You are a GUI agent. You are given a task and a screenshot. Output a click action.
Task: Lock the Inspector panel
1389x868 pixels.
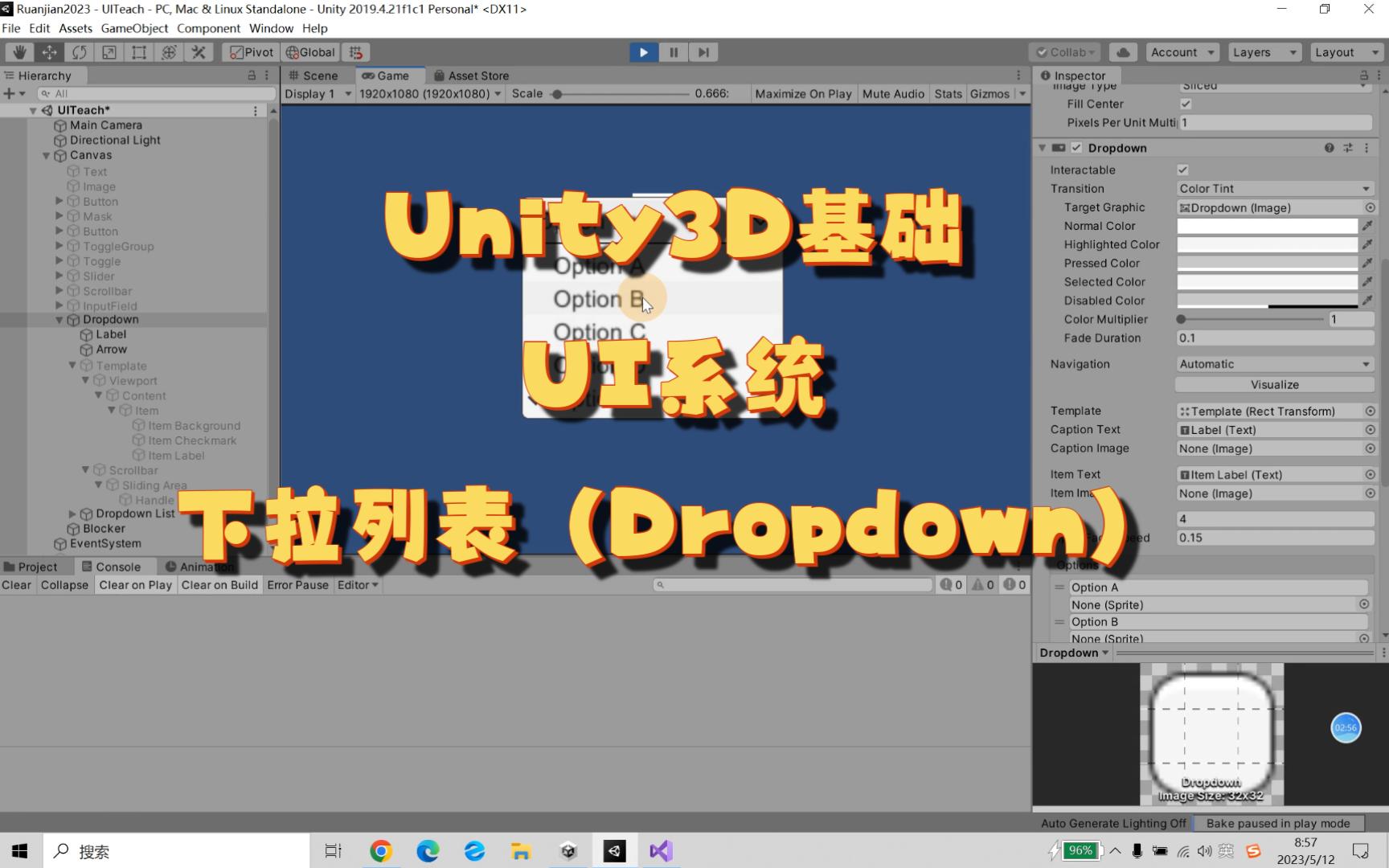click(x=1363, y=75)
